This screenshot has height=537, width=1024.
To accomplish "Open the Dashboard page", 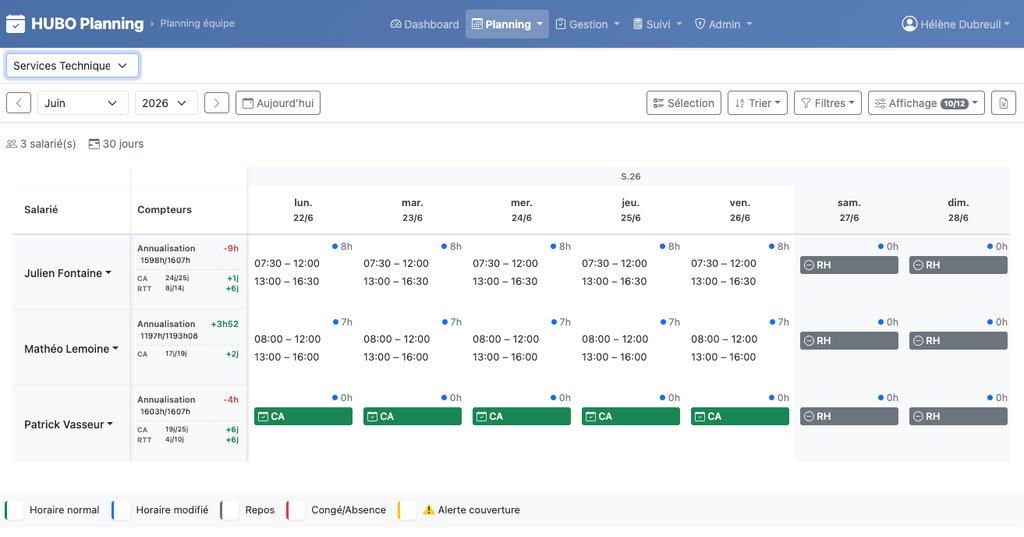I will (x=424, y=24).
